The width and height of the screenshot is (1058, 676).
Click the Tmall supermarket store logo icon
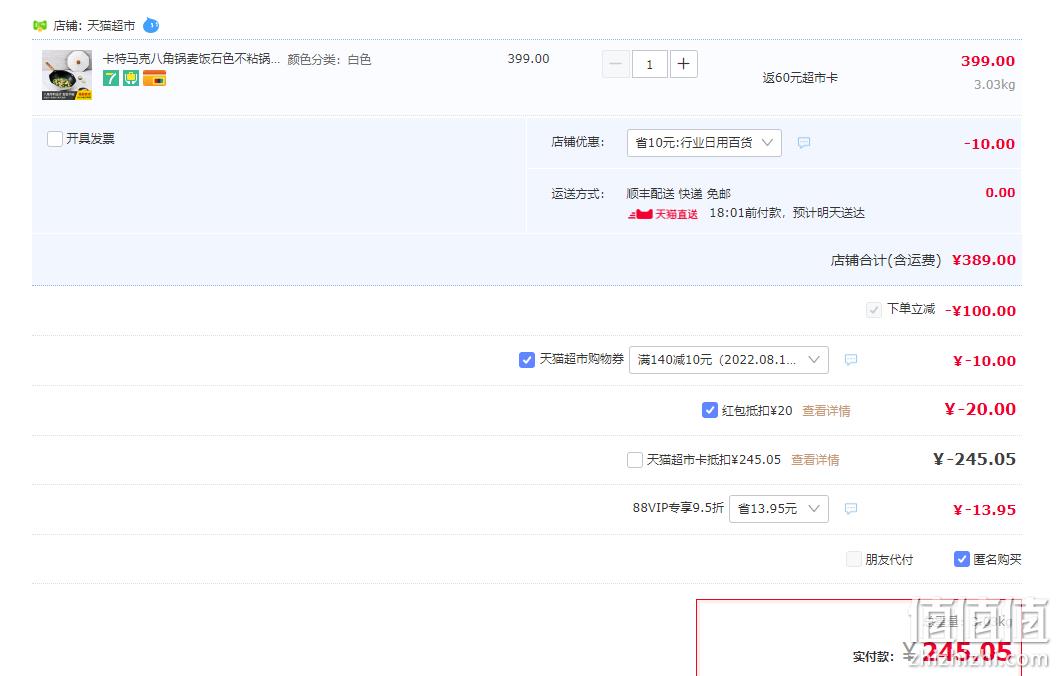(40, 26)
